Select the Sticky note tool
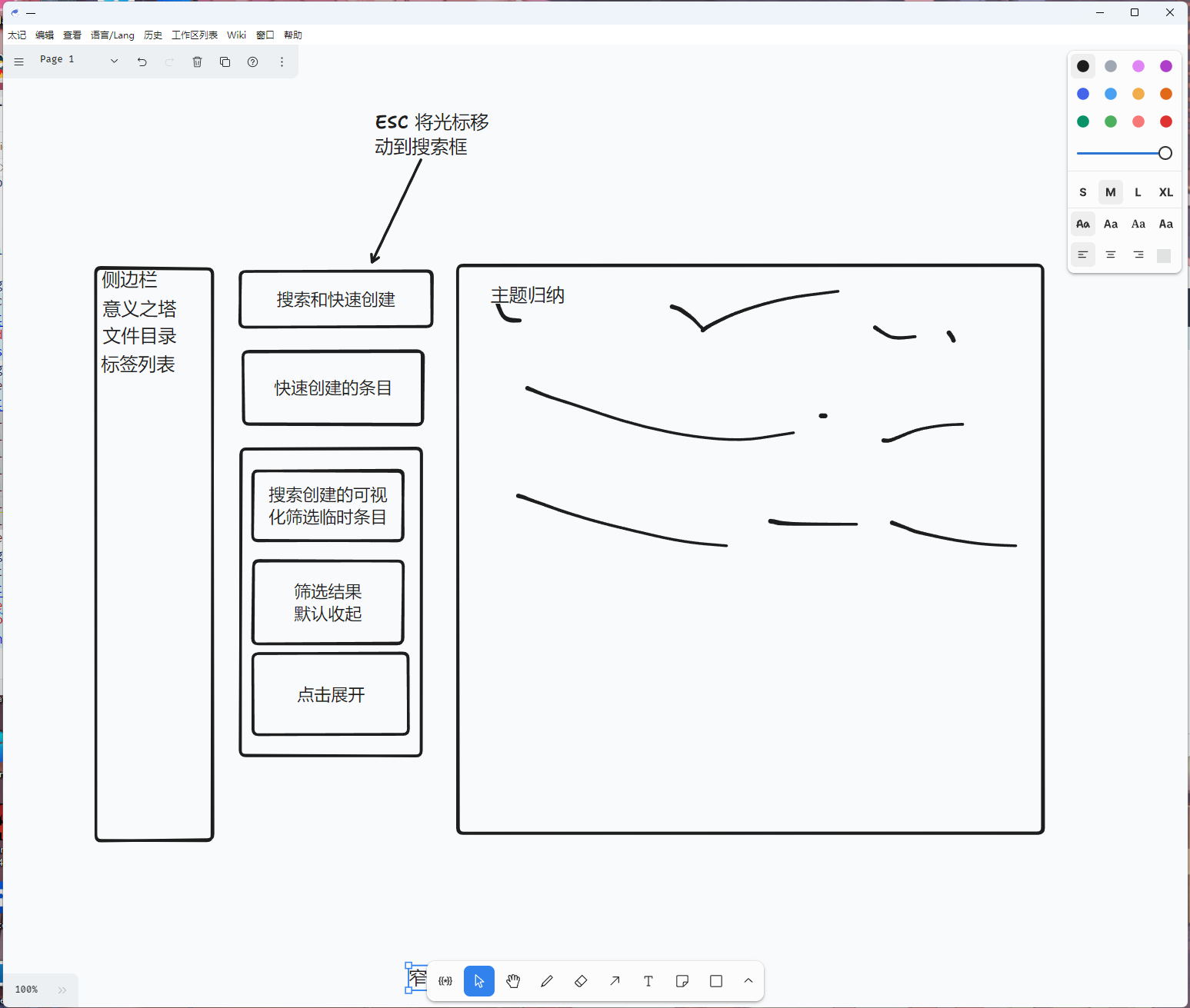The image size is (1190, 1008). (x=682, y=981)
